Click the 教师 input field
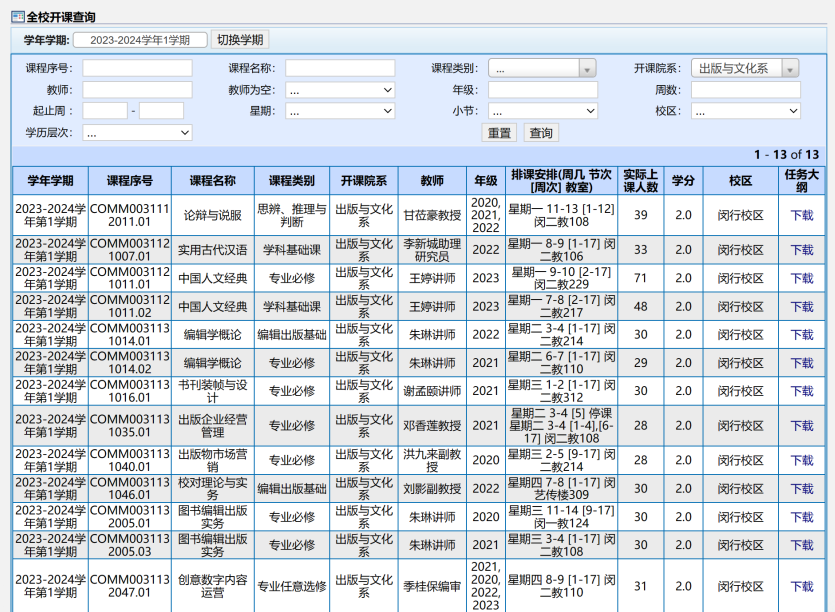 tap(137, 90)
